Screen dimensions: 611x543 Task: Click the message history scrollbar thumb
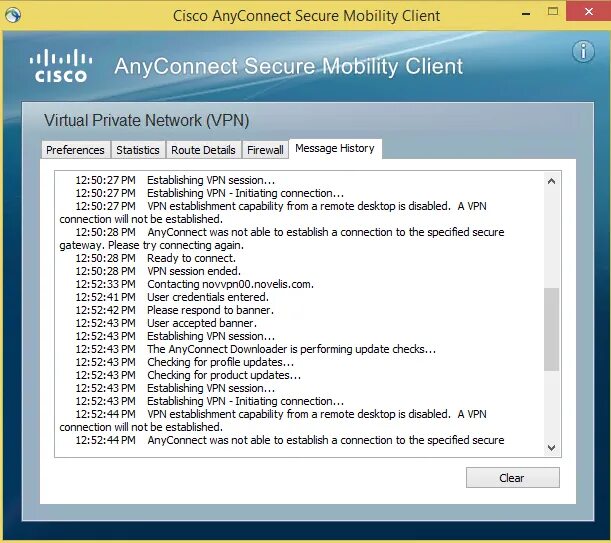551,330
